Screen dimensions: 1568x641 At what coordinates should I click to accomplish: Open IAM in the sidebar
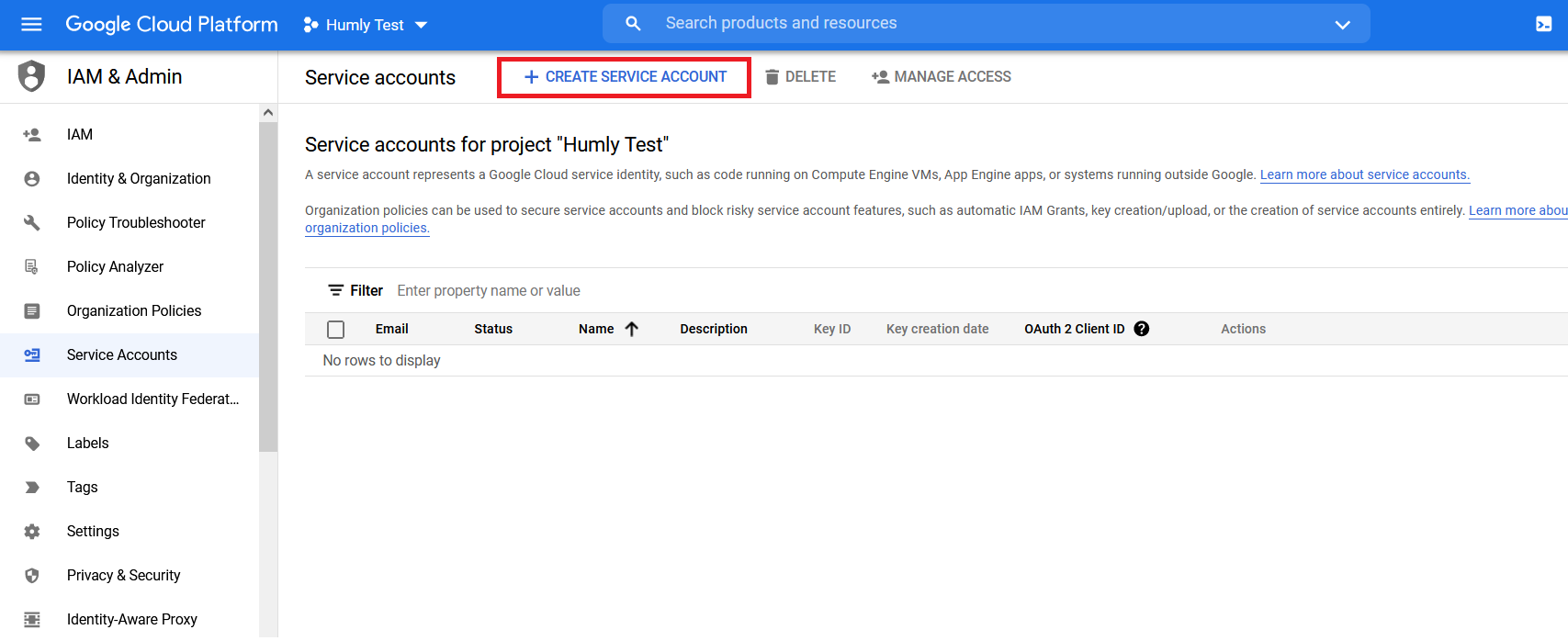click(x=130, y=135)
